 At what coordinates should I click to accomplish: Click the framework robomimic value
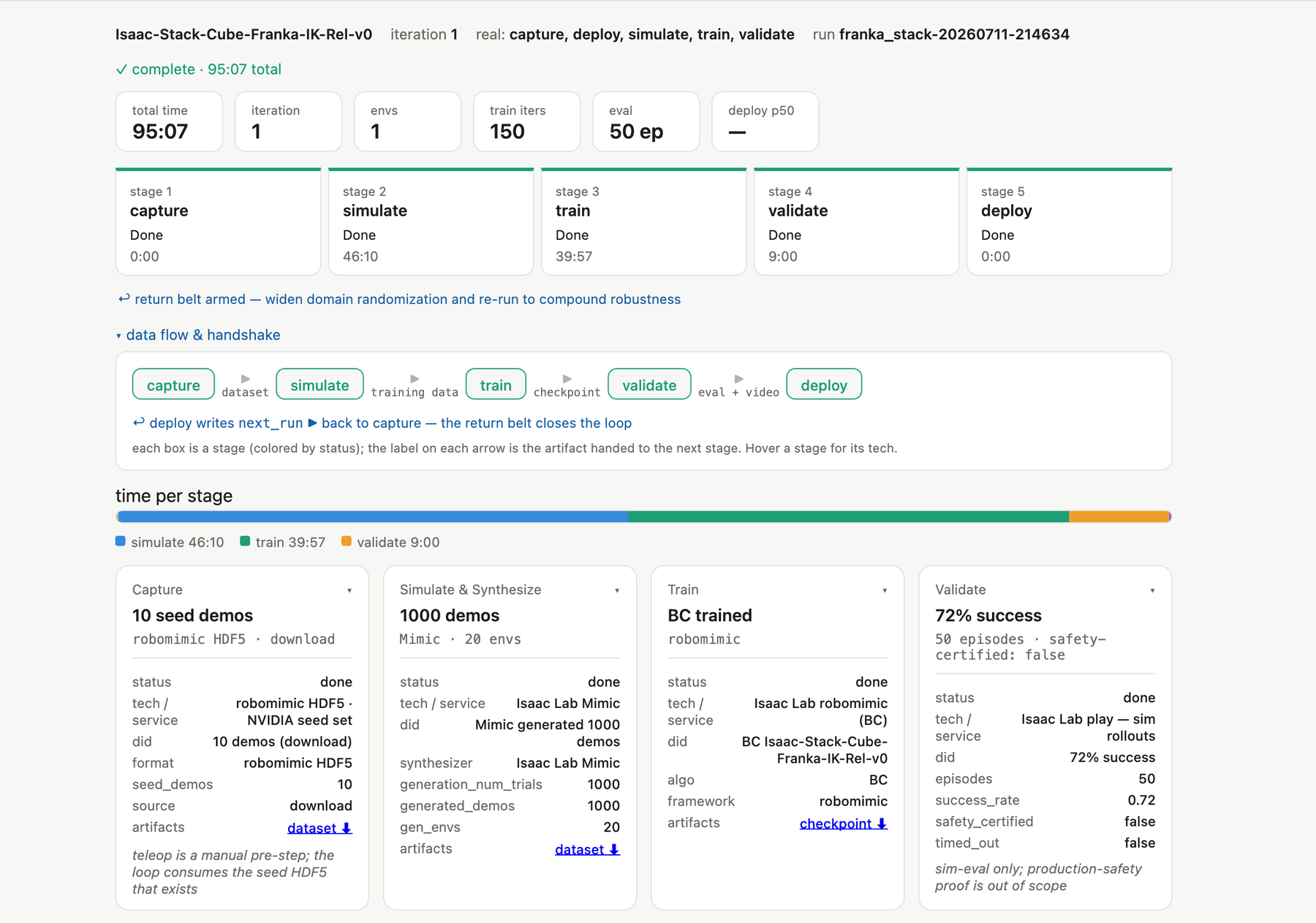(853, 801)
